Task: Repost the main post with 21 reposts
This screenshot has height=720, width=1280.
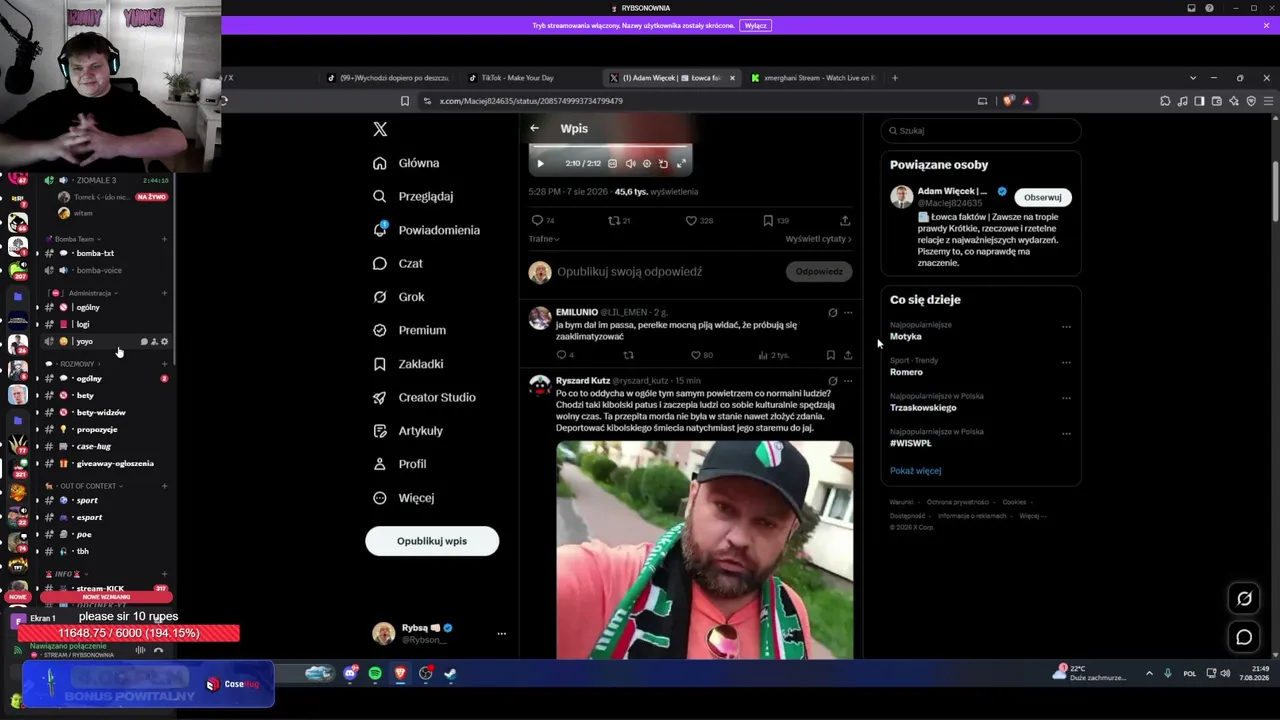Action: pyautogui.click(x=619, y=220)
